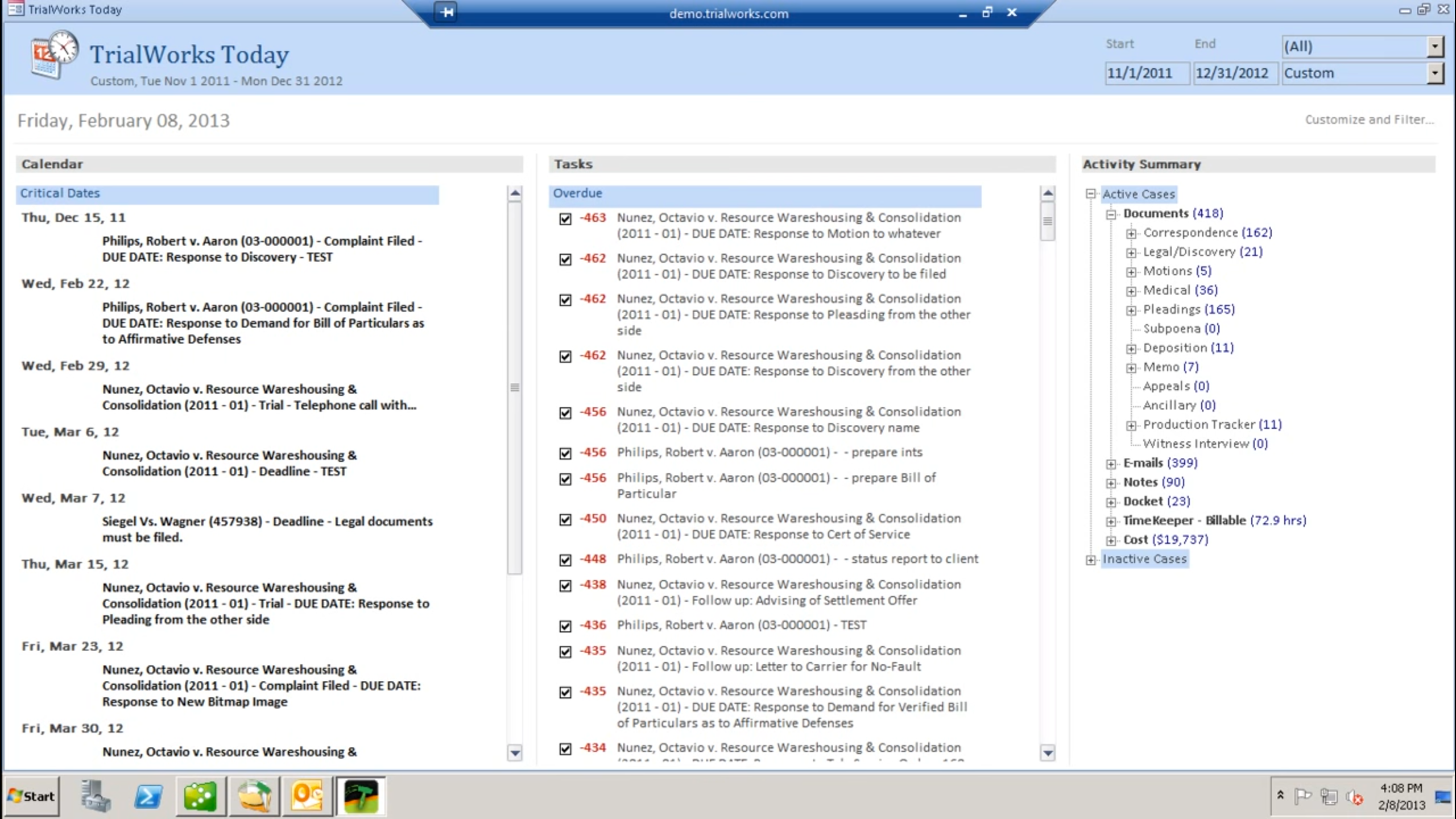Image resolution: width=1456 pixels, height=819 pixels.
Task: Click the network tray icon
Action: [x=1329, y=797]
